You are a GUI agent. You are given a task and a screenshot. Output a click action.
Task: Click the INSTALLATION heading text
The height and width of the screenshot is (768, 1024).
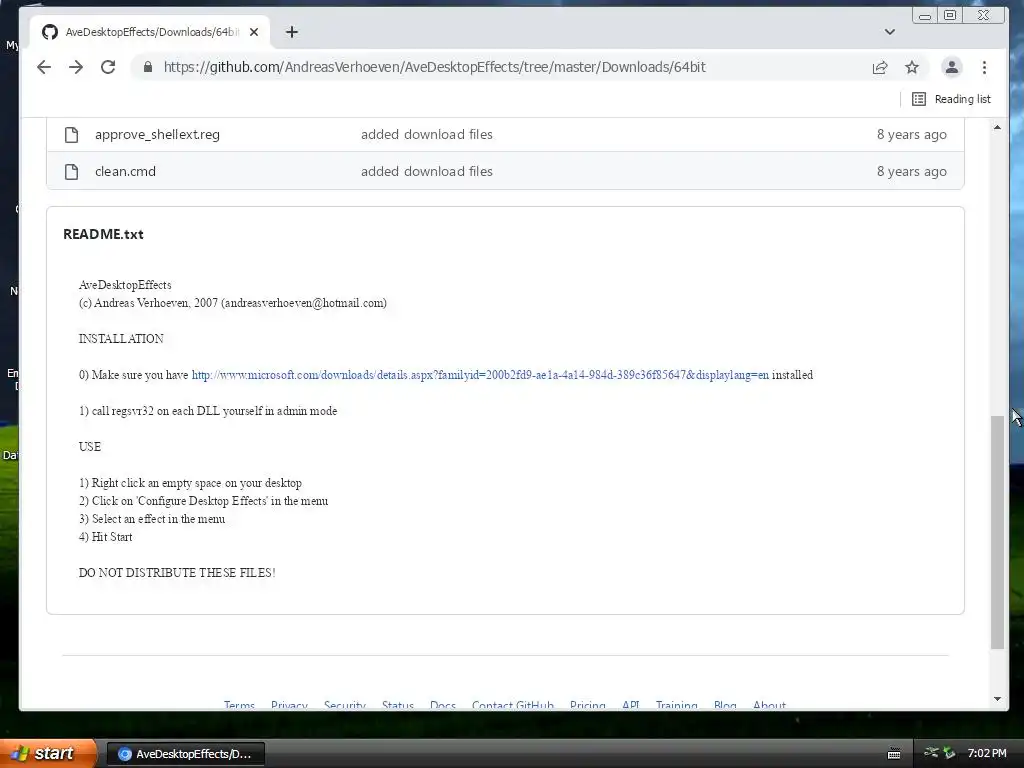point(121,339)
